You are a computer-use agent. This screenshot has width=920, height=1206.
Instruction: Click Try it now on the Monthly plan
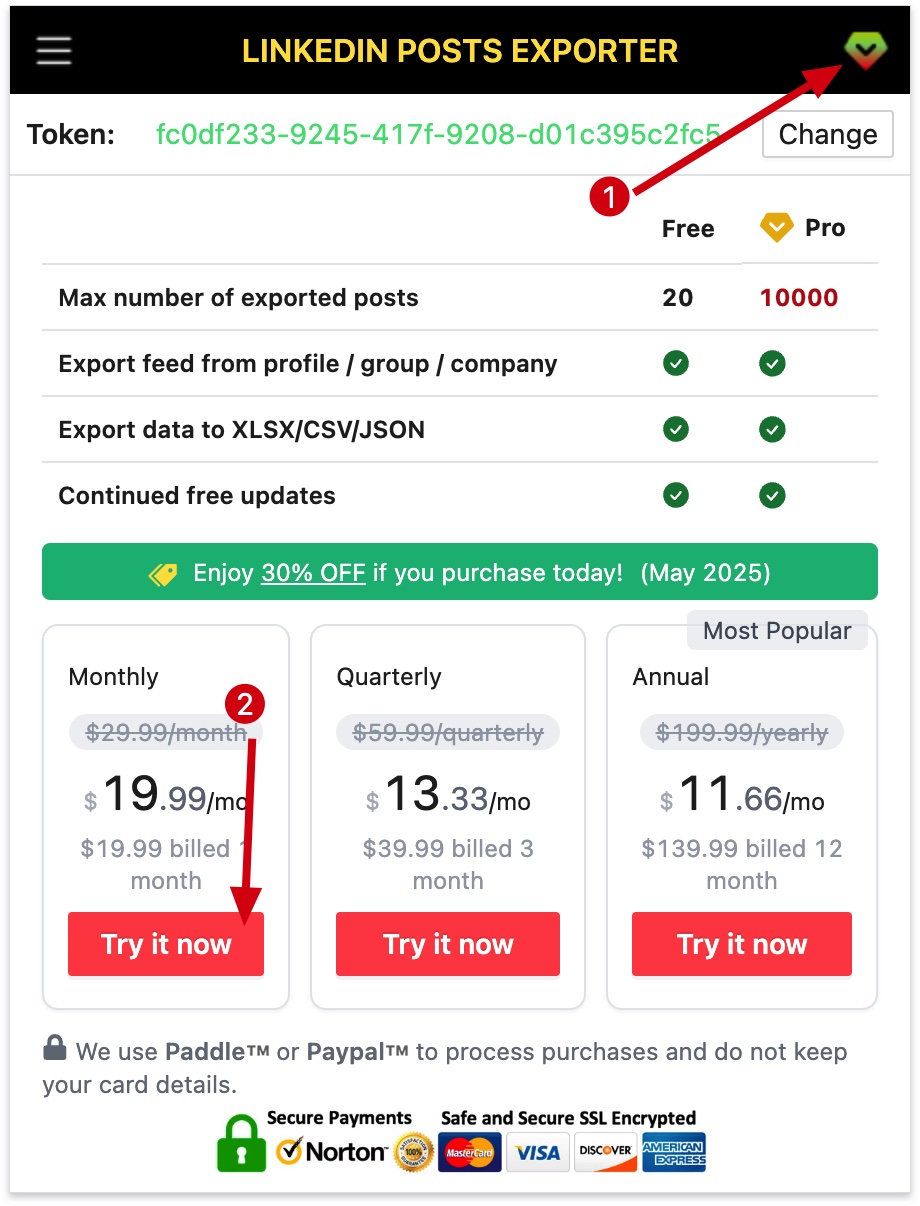[165, 943]
